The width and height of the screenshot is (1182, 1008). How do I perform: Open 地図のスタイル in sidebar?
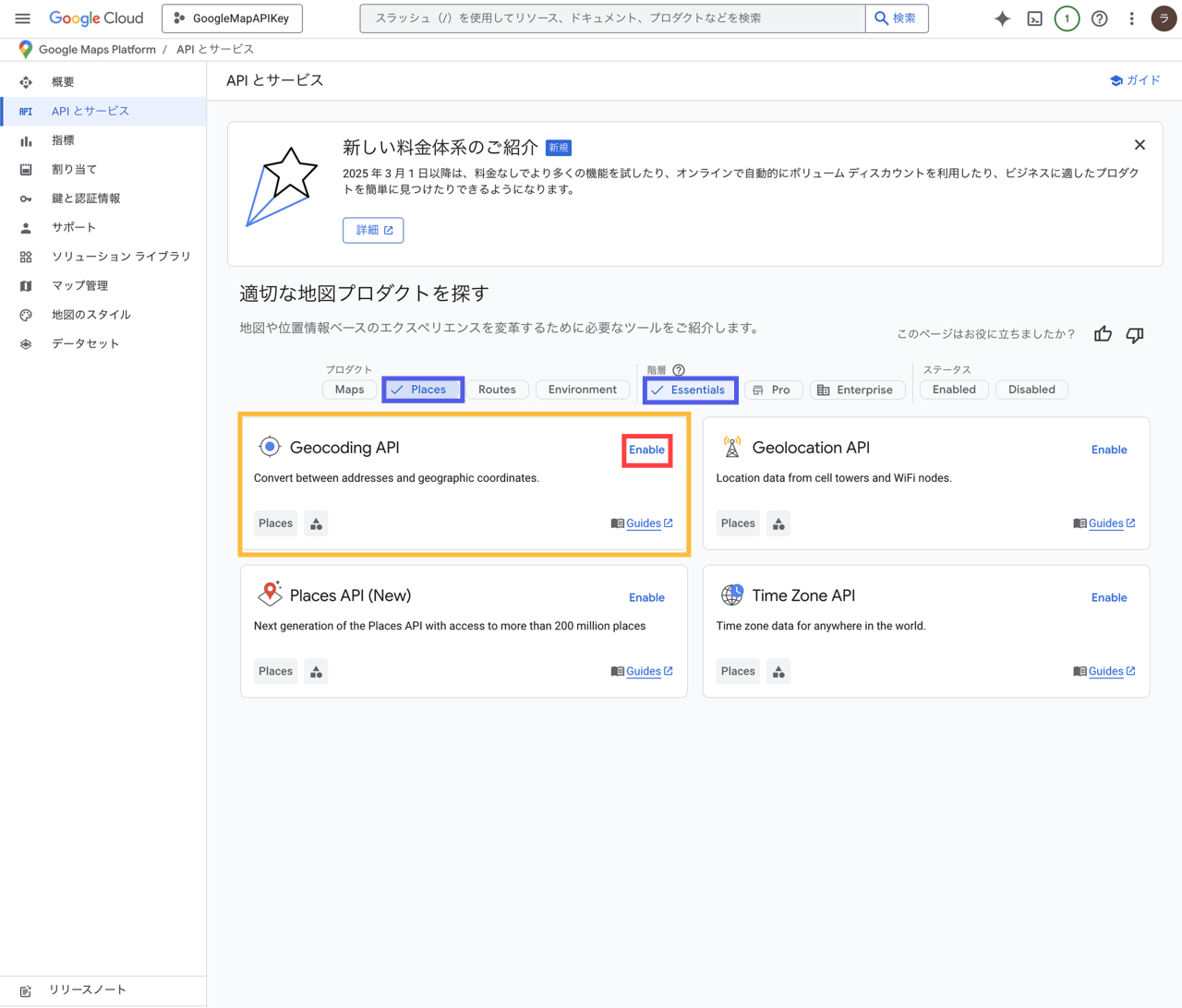coord(103,315)
